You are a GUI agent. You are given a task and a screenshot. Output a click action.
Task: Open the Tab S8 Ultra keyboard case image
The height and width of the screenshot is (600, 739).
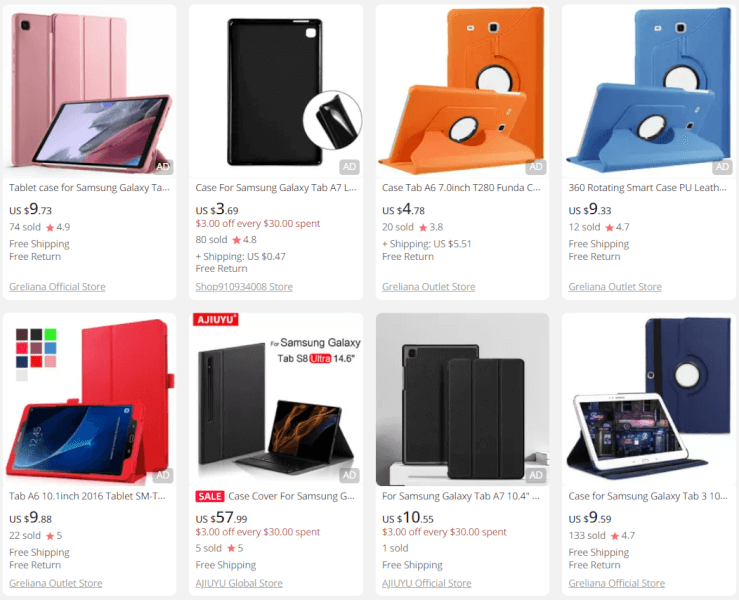(x=276, y=399)
